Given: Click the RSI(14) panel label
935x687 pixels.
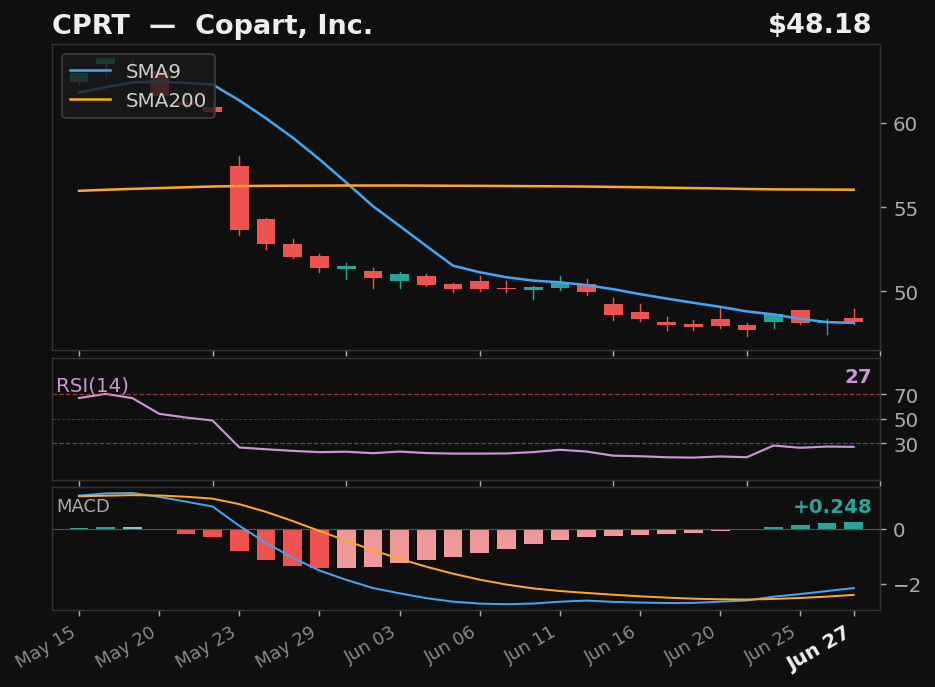Looking at the screenshot, I should (x=92, y=385).
